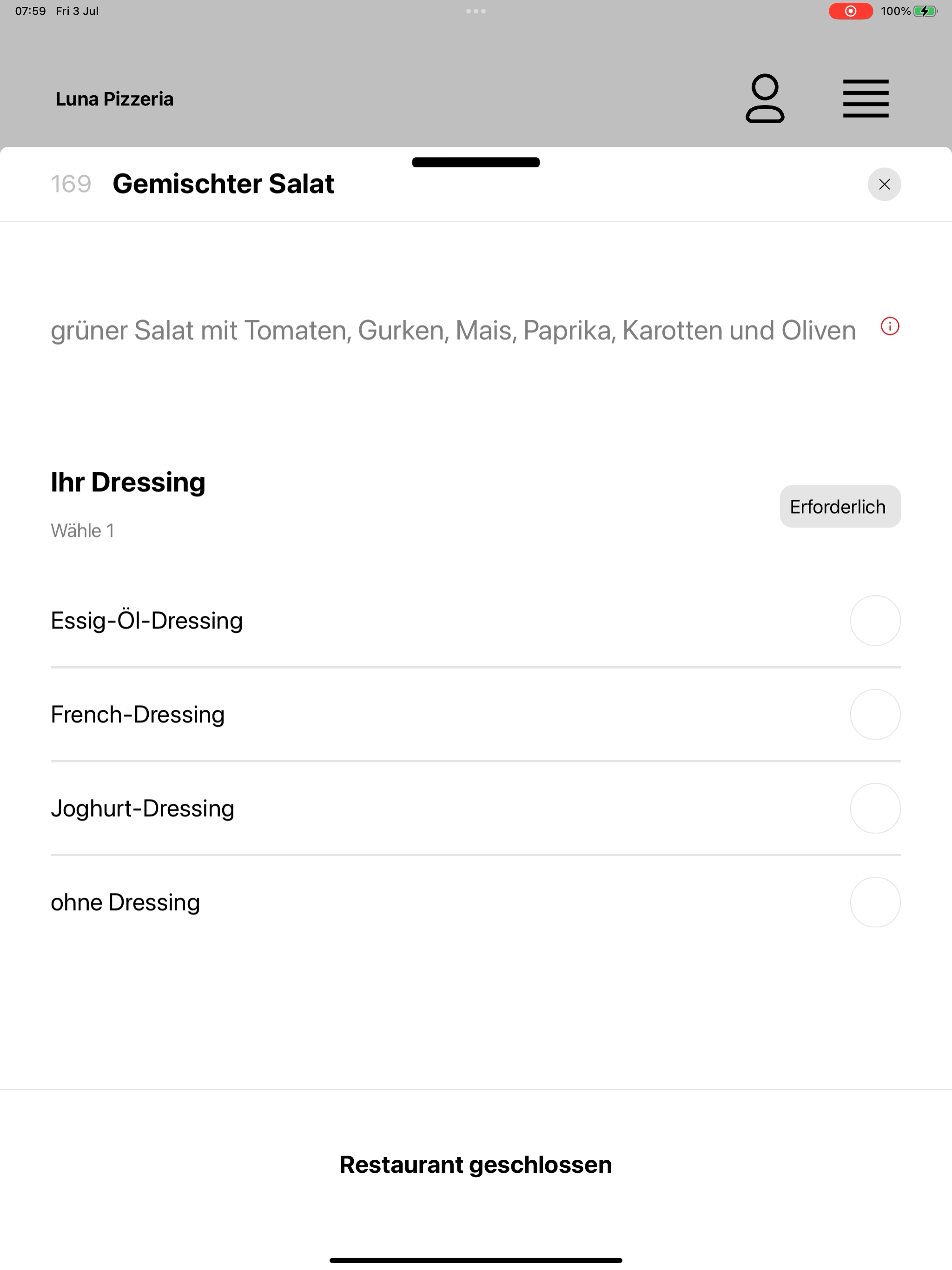
Task: Close the Gemischter Salat sheet
Action: (x=884, y=184)
